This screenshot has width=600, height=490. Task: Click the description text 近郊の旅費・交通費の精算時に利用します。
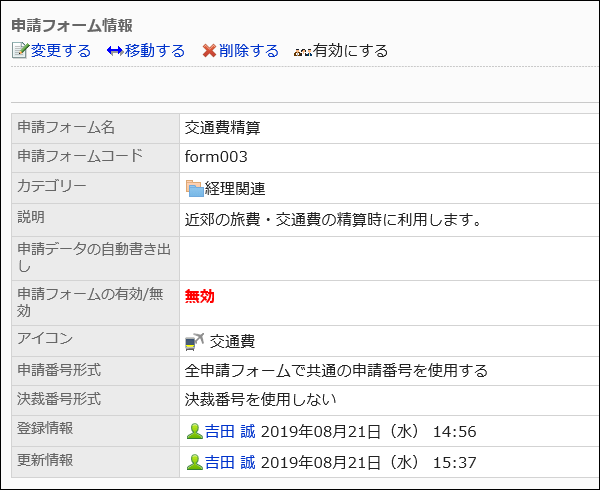click(x=333, y=220)
